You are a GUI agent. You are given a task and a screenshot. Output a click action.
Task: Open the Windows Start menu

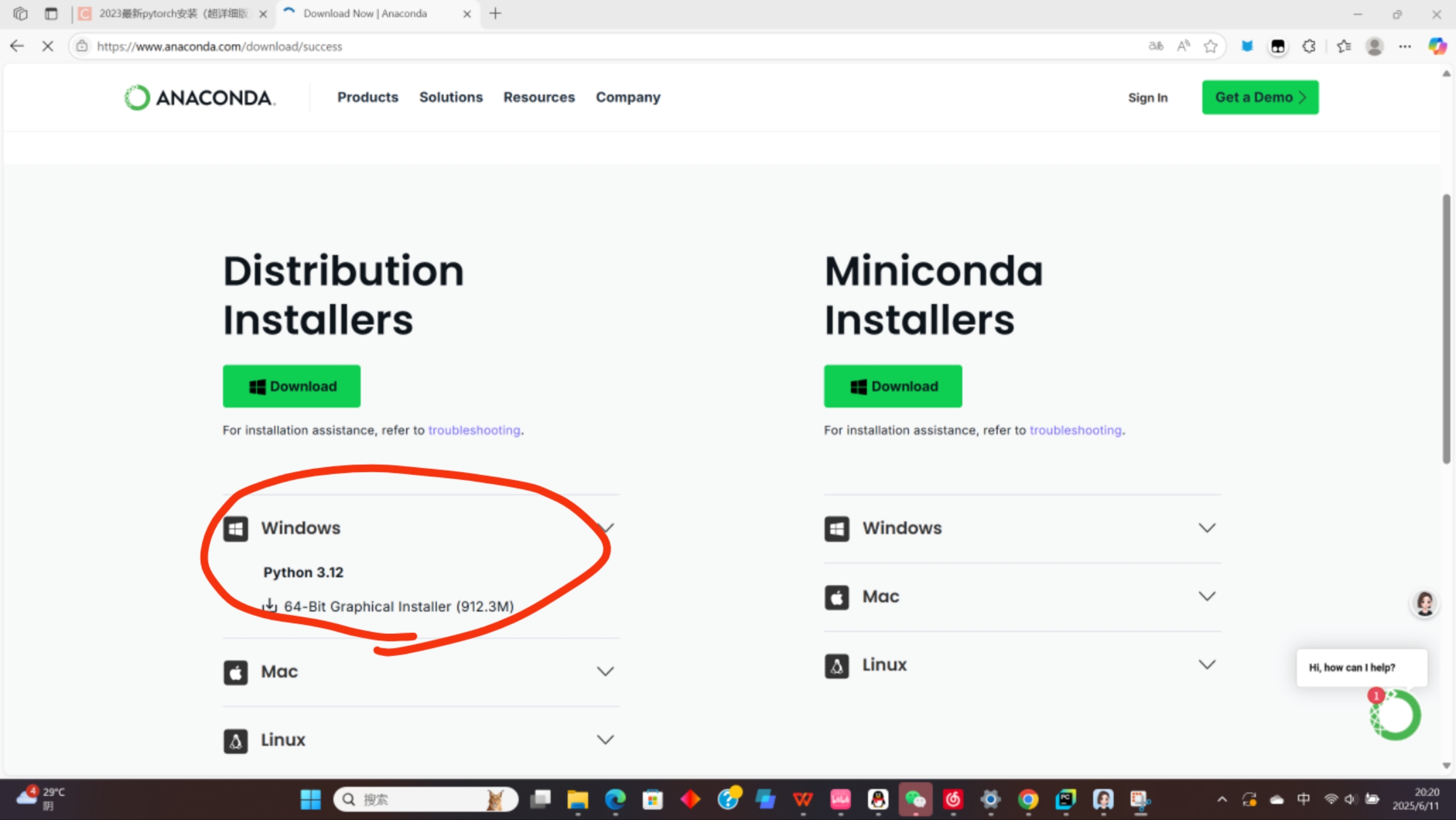click(x=311, y=800)
